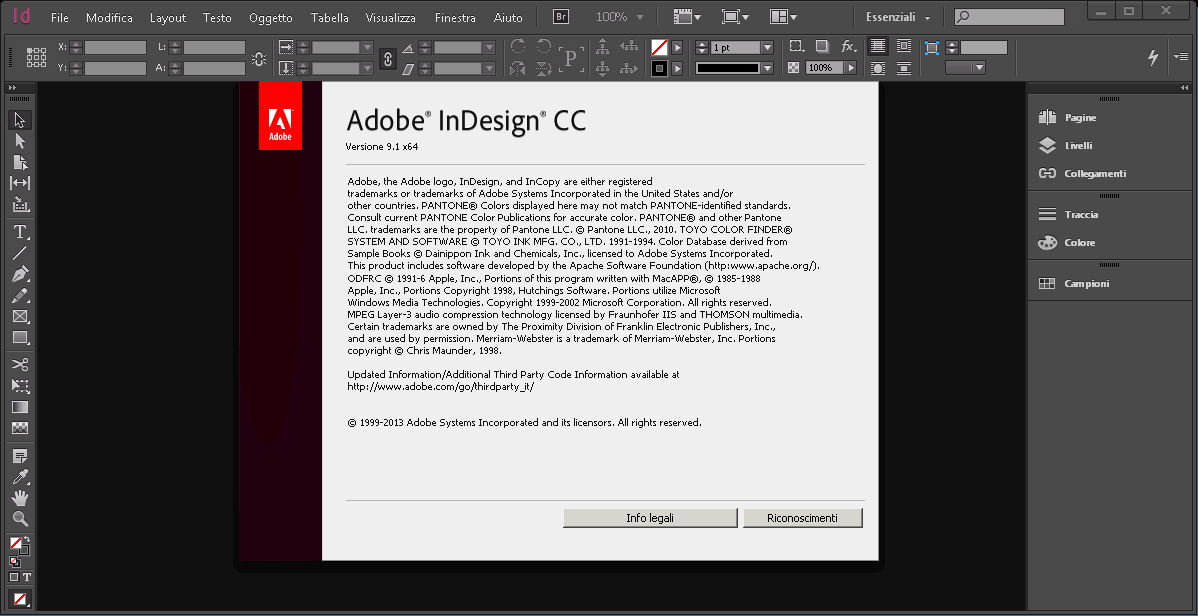Open the stroke weight 1 pt dropdown
The width and height of the screenshot is (1198, 616).
pyautogui.click(x=767, y=47)
